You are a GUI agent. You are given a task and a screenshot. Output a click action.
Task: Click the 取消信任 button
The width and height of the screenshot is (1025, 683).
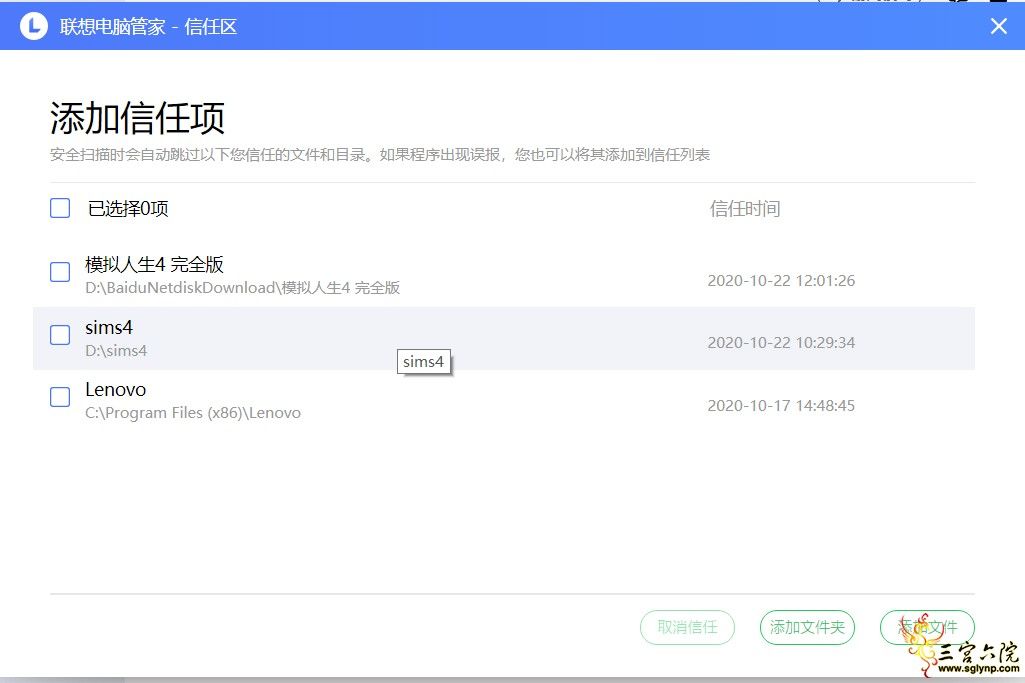(x=688, y=627)
